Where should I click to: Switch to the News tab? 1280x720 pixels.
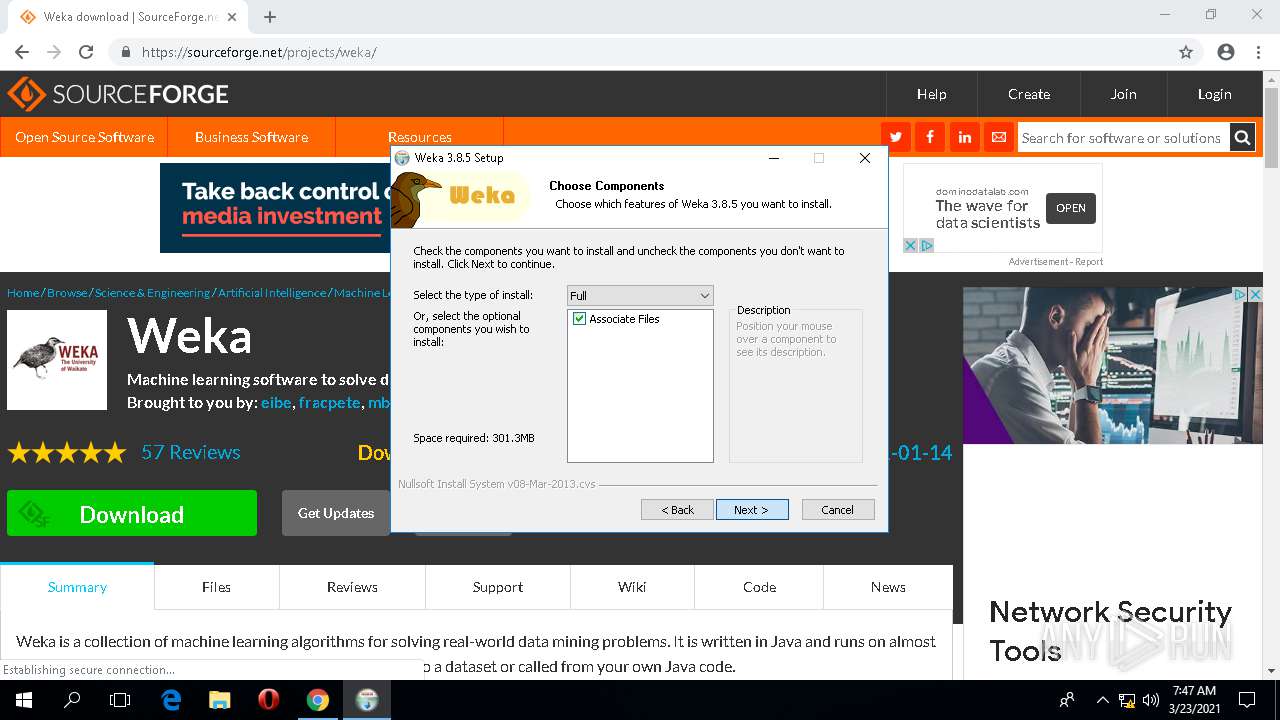click(888, 587)
